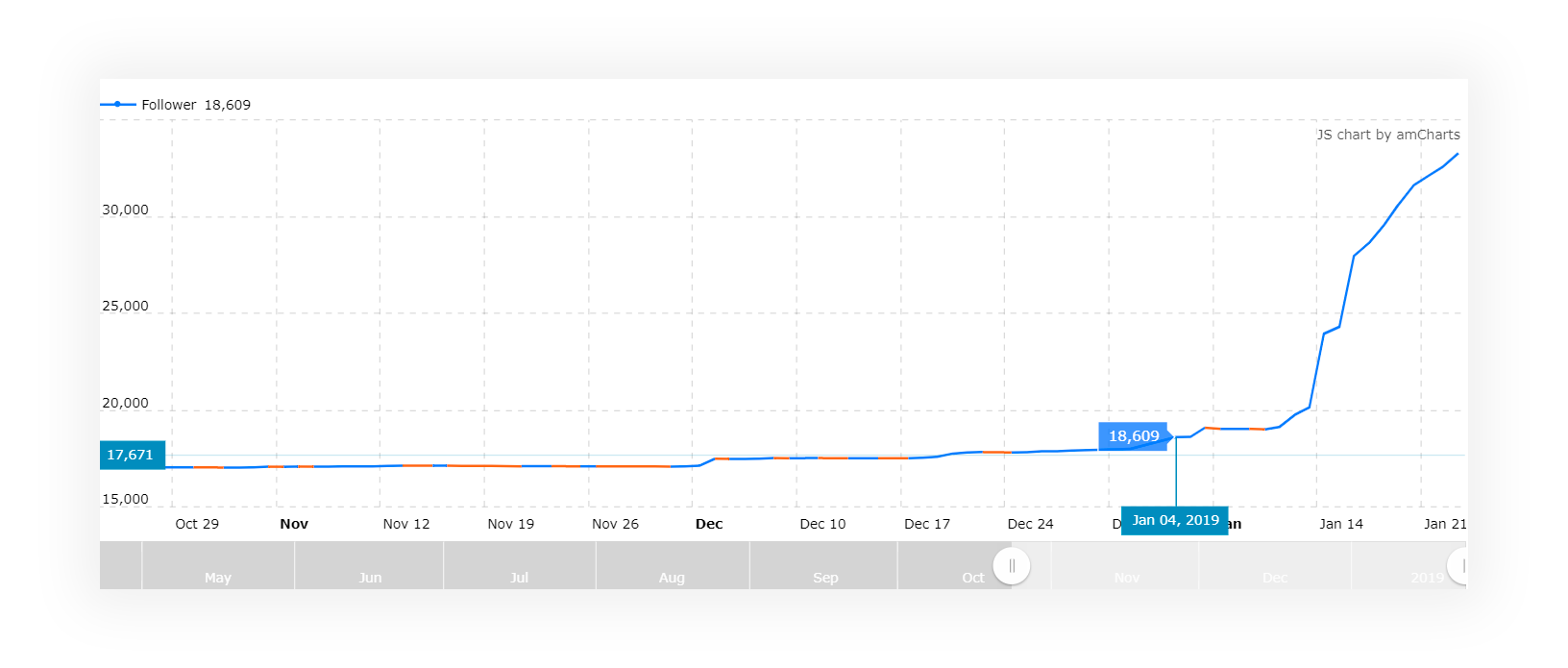Click the bold Nov x-axis label

tap(294, 524)
